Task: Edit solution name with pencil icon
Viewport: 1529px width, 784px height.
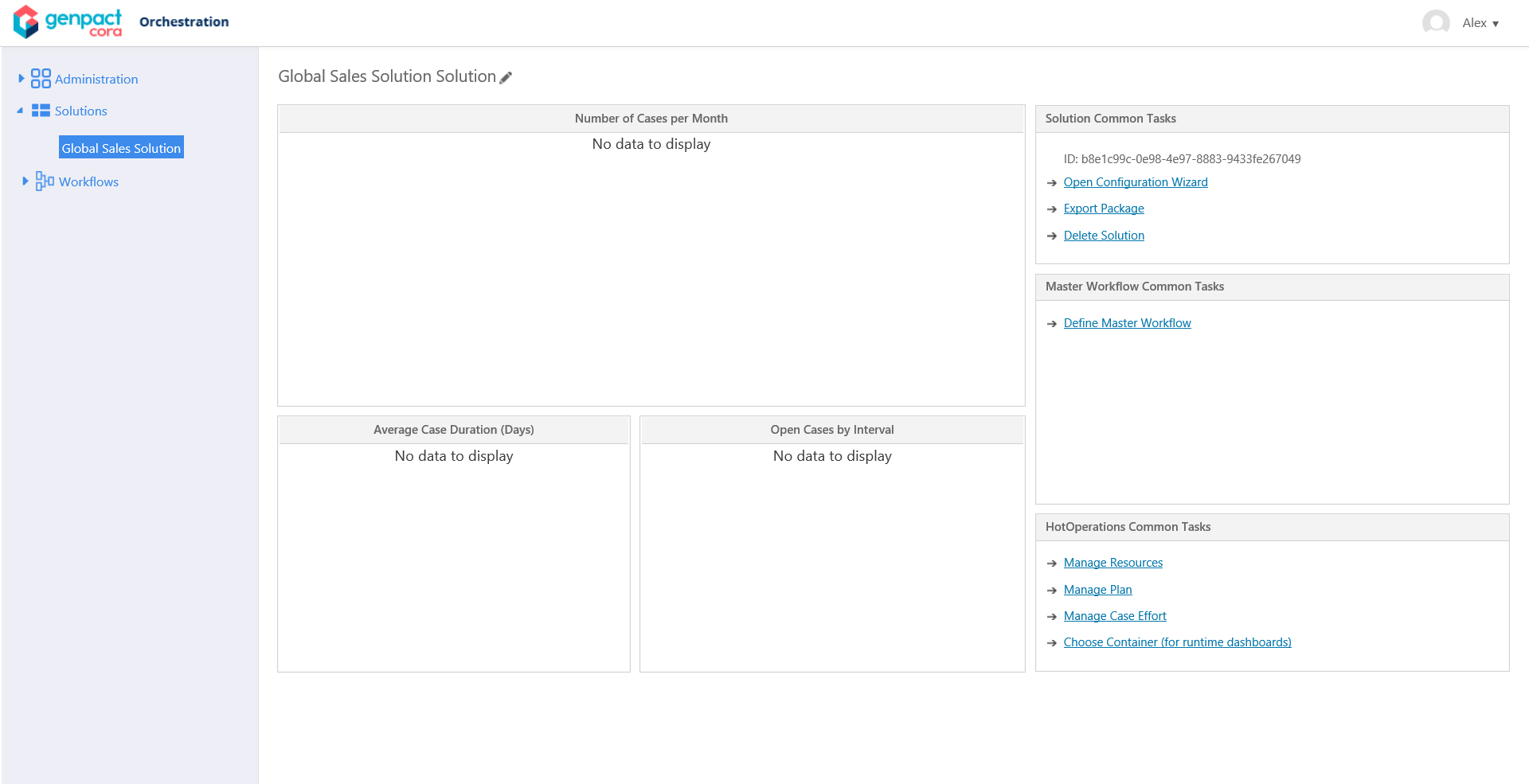Action: pos(506,77)
